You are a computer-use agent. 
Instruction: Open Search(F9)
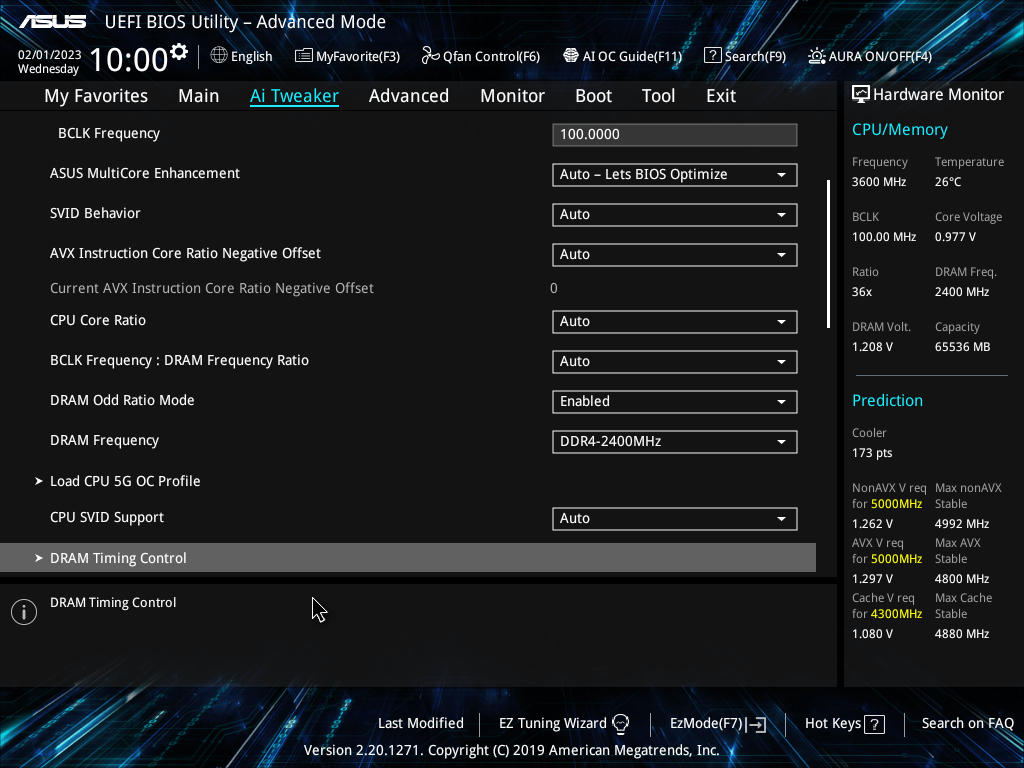(745, 56)
